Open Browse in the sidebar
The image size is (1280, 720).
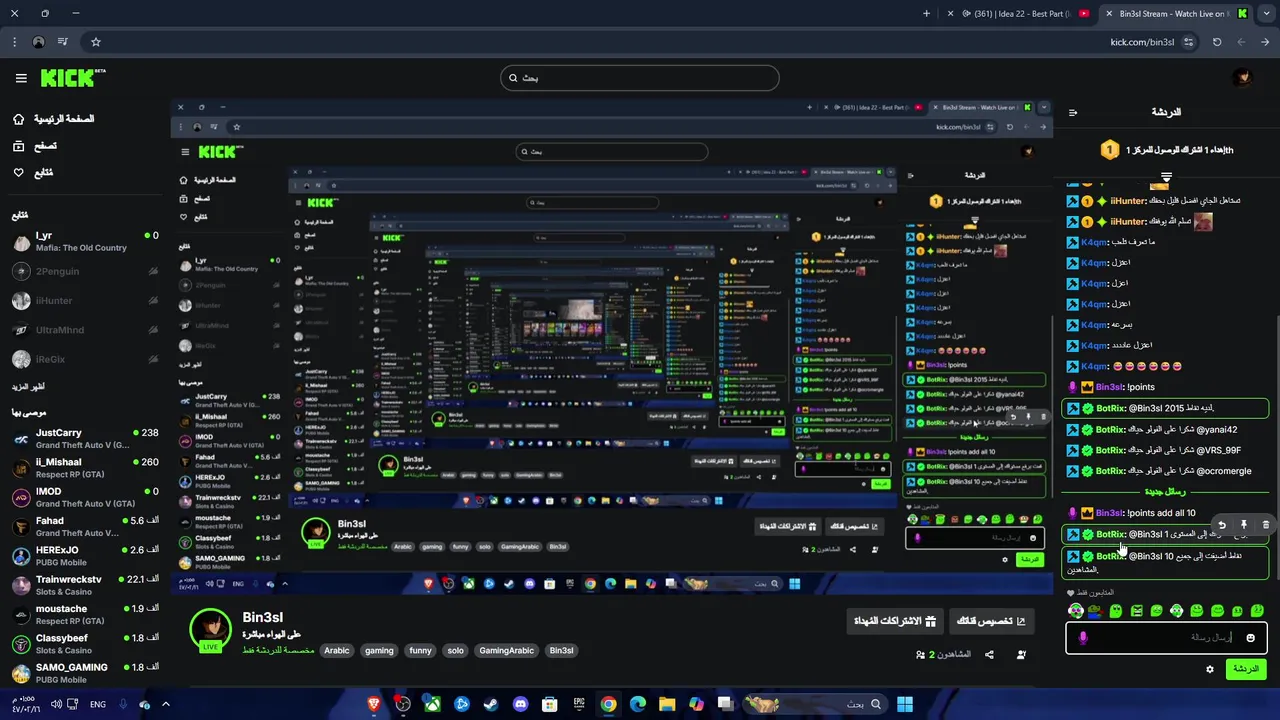35,146
